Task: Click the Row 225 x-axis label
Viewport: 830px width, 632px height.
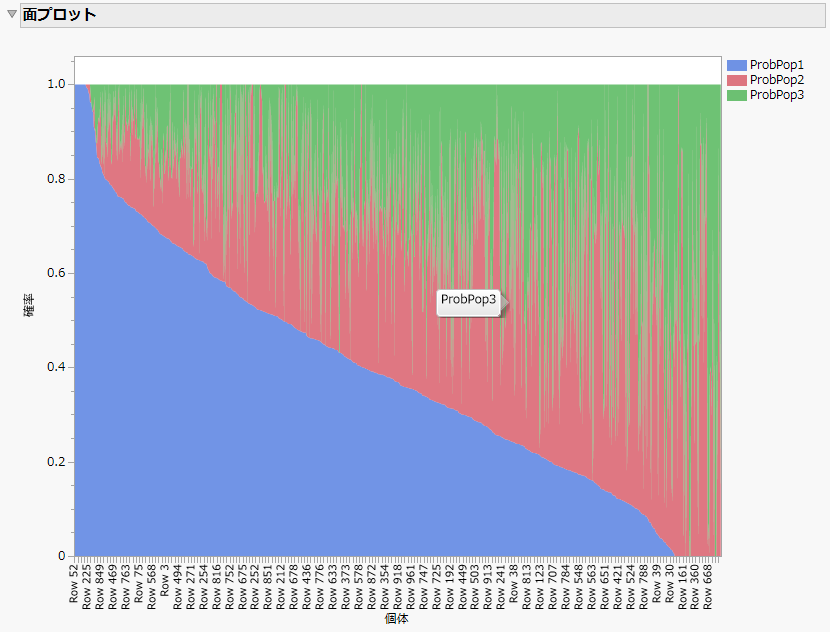Action: (87, 587)
